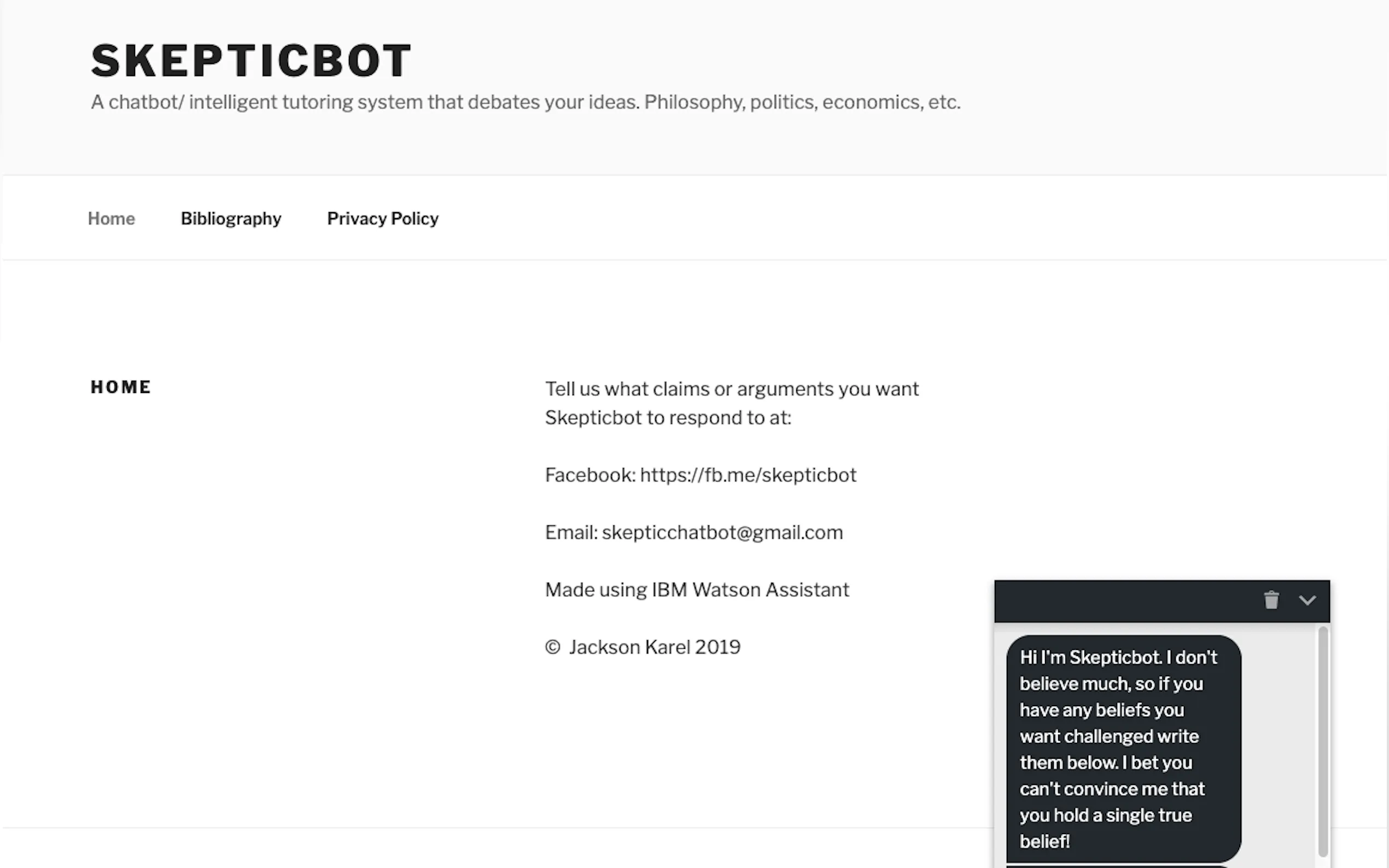
Task: Click the skepticchatbot@gmail.com email address
Action: [722, 533]
